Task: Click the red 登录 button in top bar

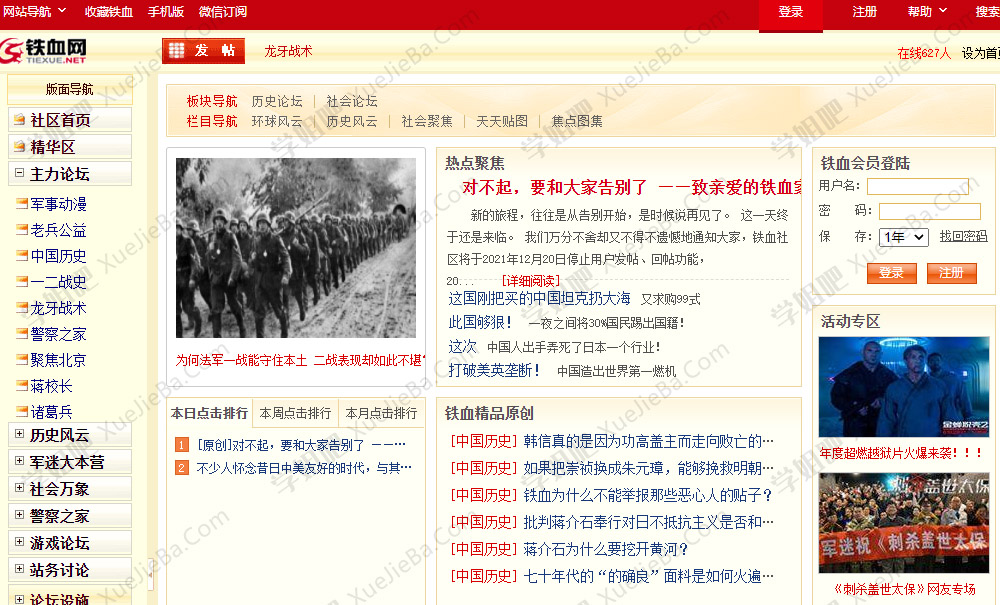Action: 790,14
